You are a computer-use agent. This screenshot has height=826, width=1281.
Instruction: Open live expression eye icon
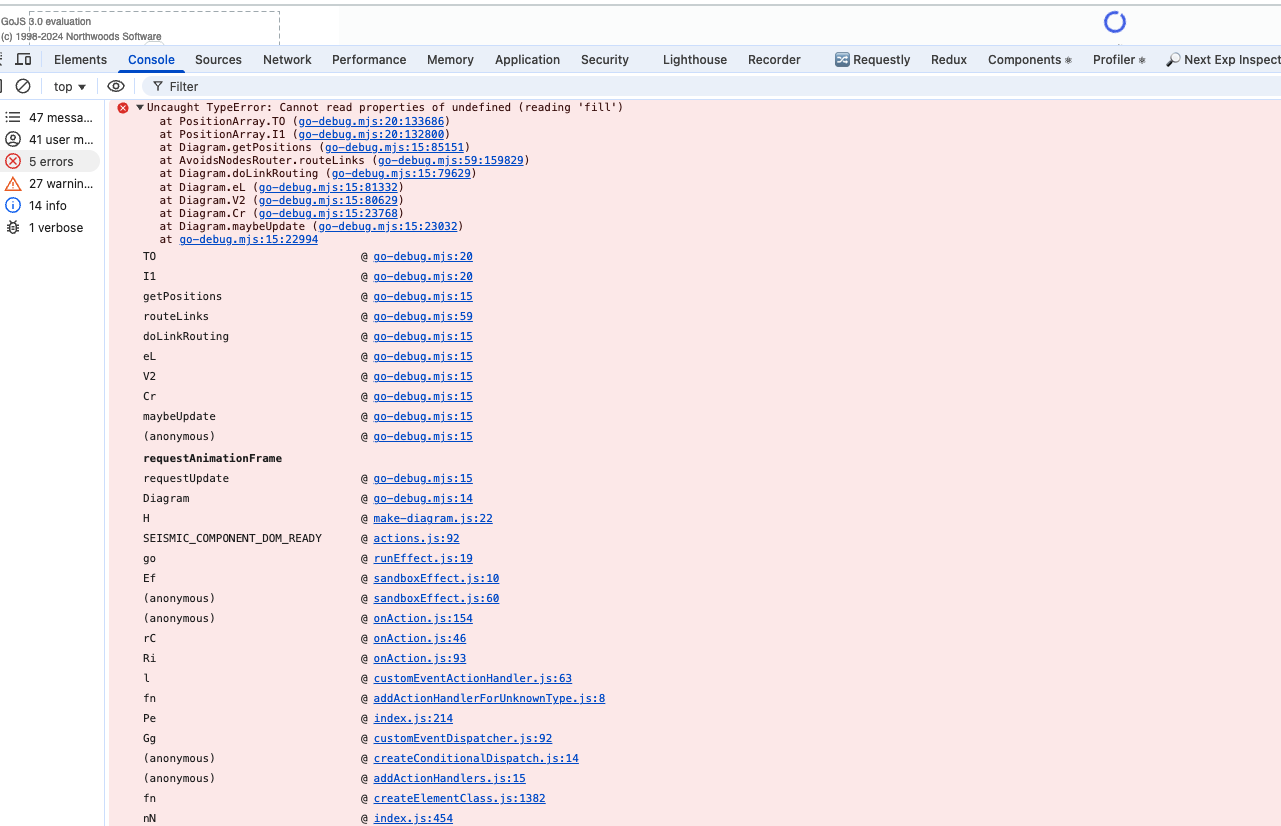116,87
